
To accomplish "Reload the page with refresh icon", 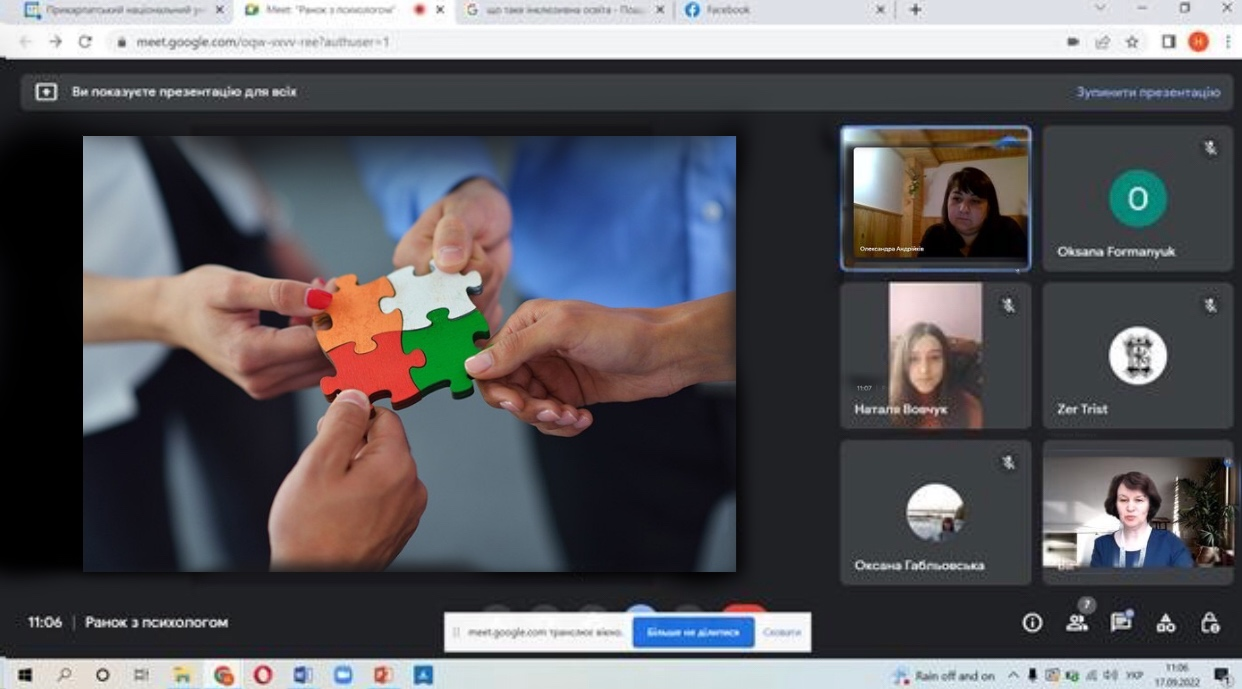I will tap(85, 42).
